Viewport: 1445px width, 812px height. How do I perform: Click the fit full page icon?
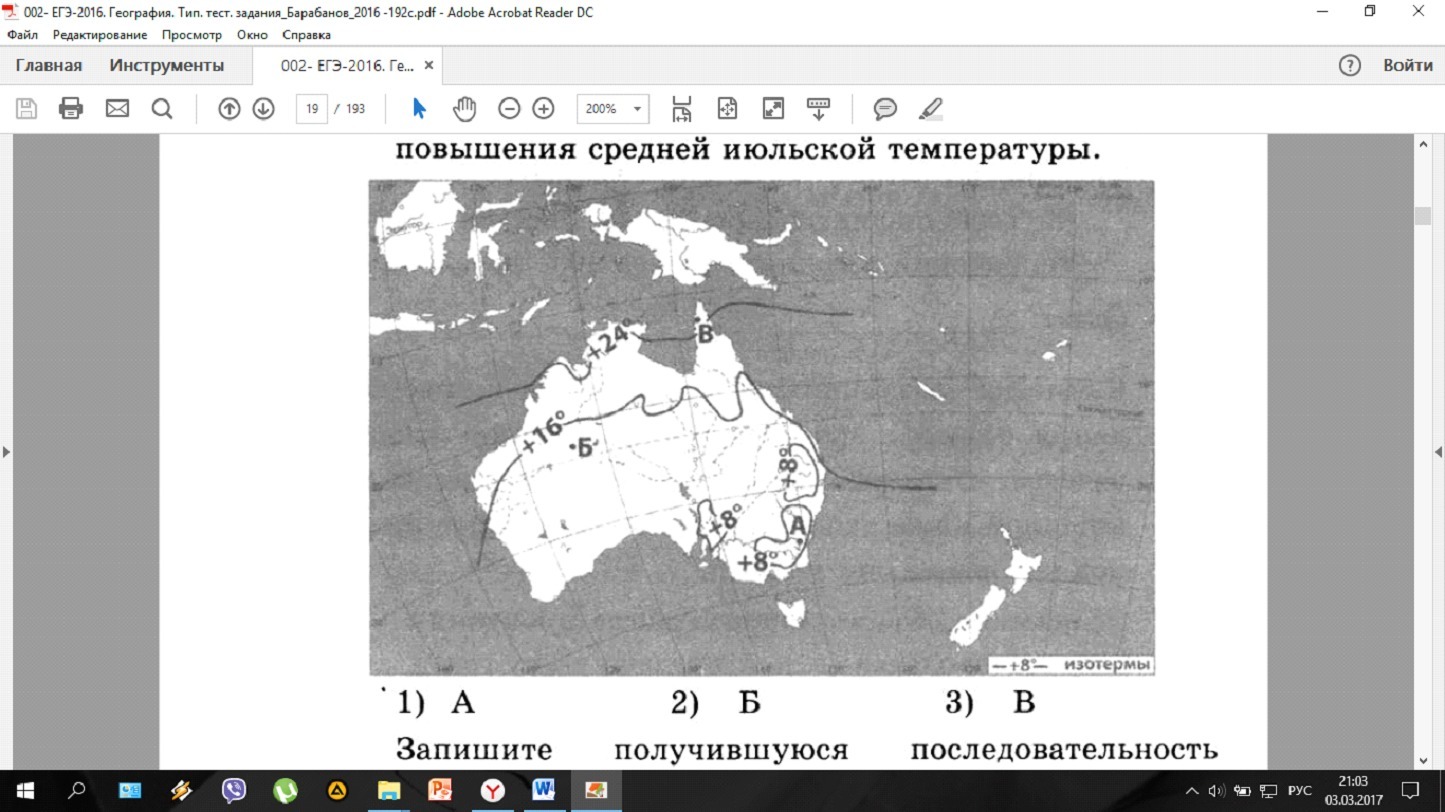pyautogui.click(x=727, y=108)
